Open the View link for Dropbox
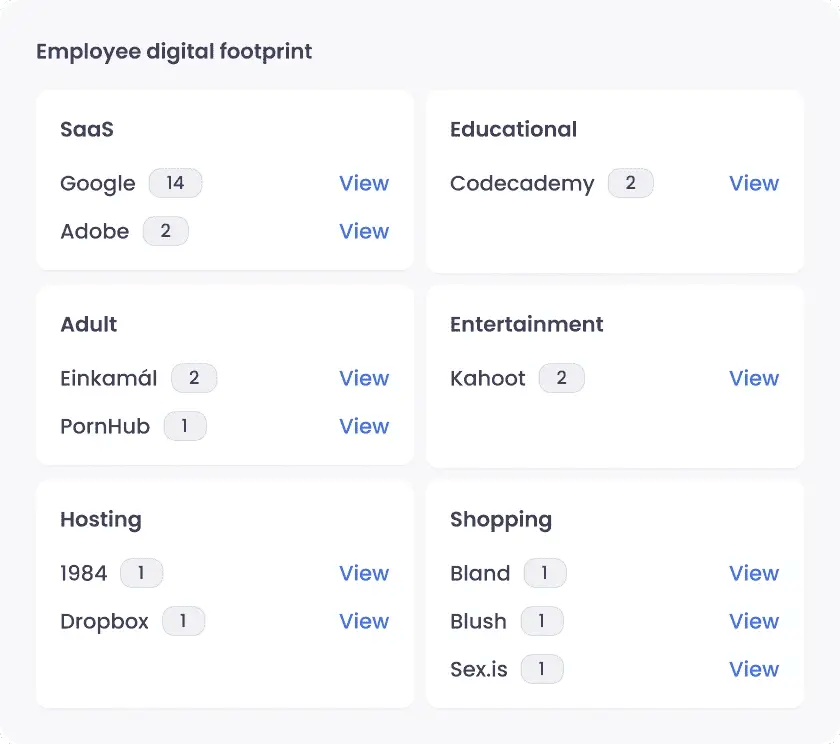This screenshot has width=840, height=744. (x=363, y=621)
